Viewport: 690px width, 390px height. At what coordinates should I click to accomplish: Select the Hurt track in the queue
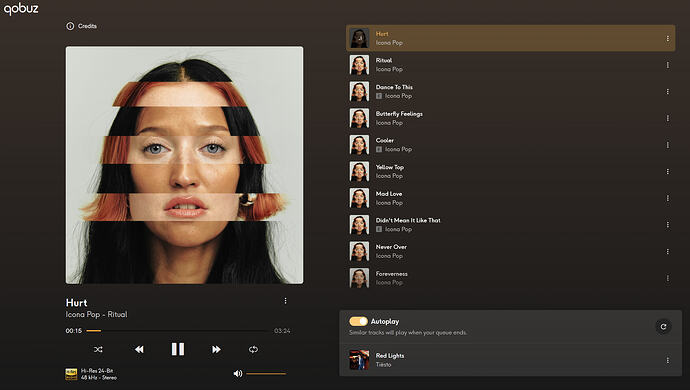coord(510,38)
